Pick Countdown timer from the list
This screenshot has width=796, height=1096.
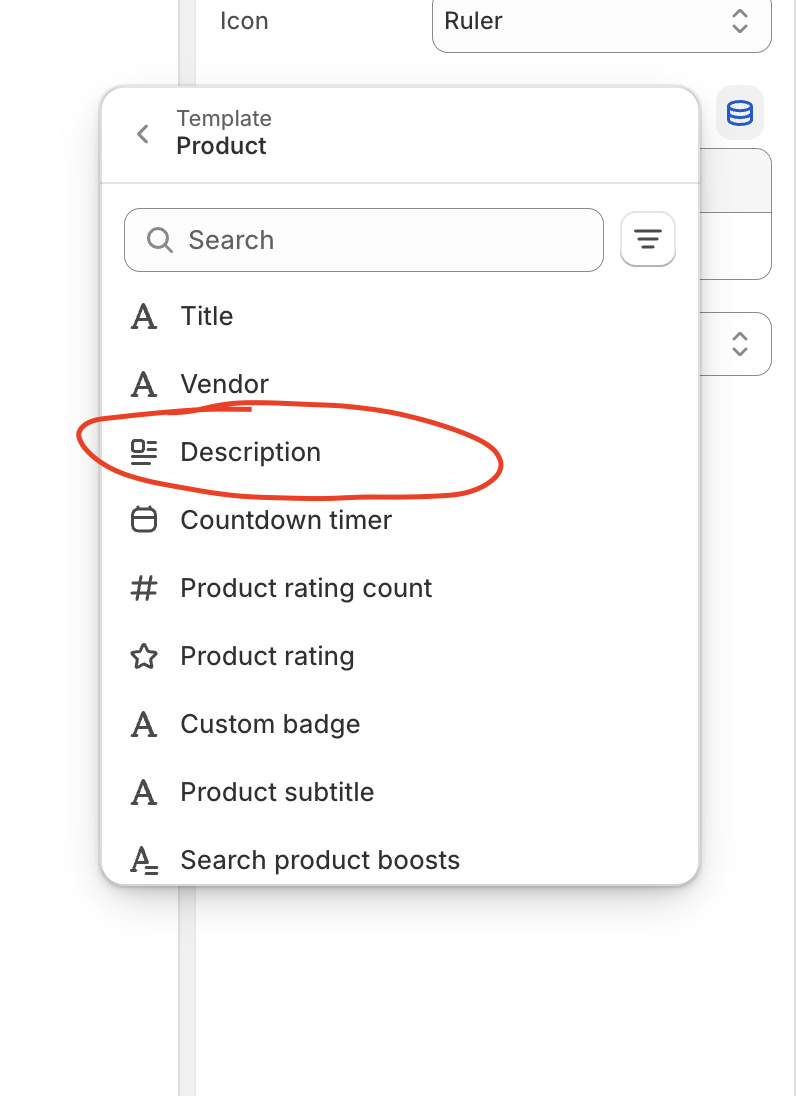point(286,520)
